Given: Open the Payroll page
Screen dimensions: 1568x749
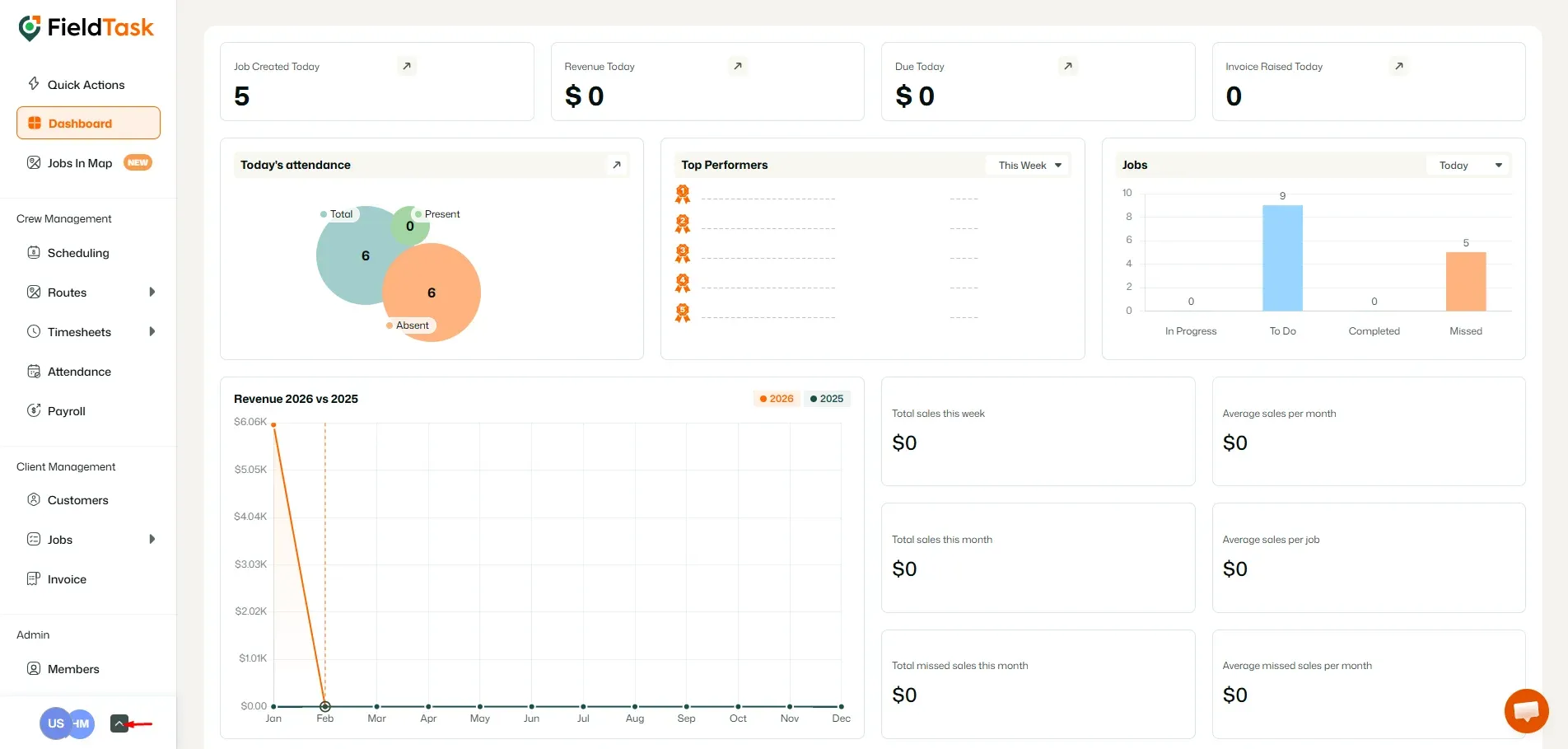Looking at the screenshot, I should click(x=67, y=411).
